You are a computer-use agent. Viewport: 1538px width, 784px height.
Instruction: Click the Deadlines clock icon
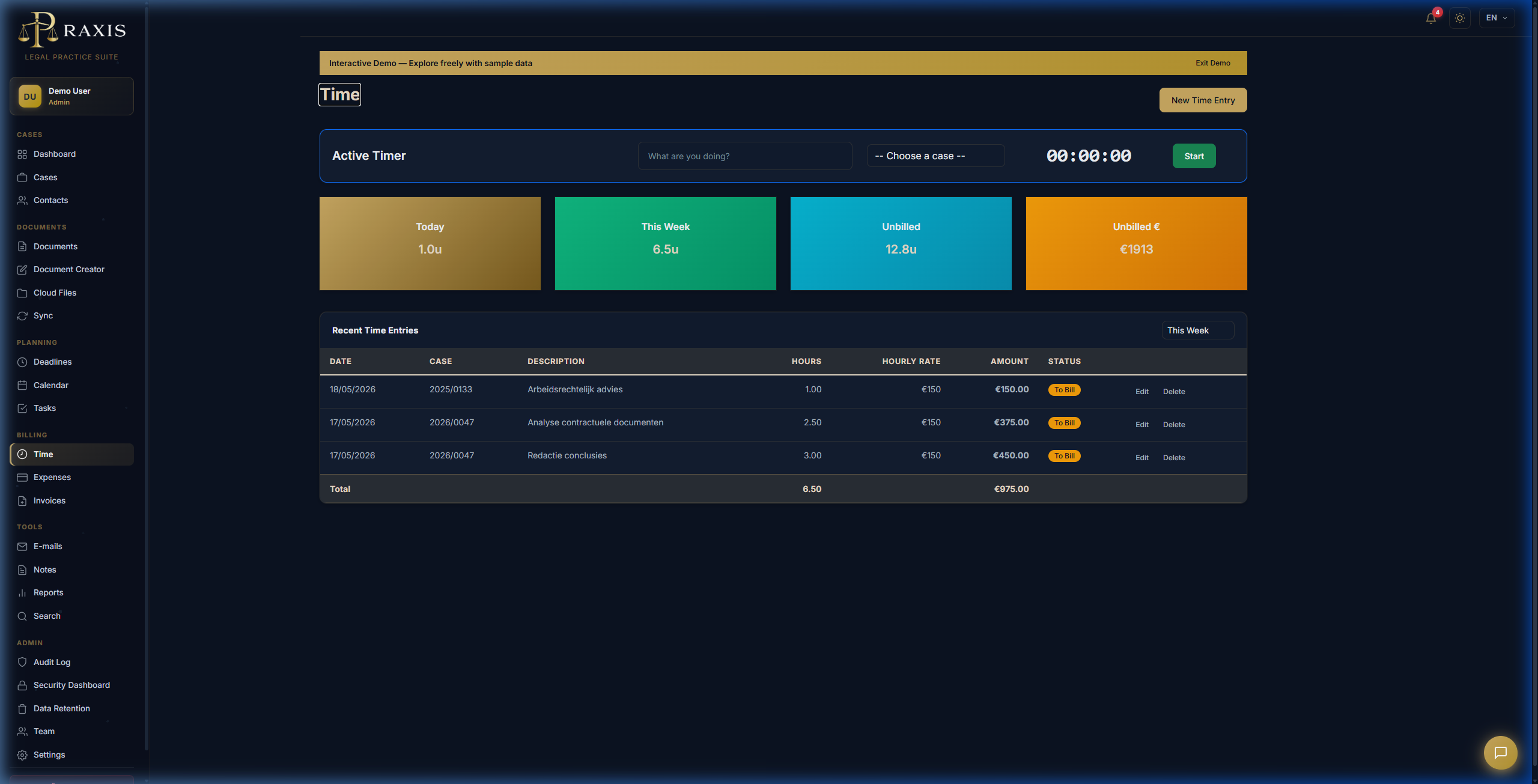point(22,362)
